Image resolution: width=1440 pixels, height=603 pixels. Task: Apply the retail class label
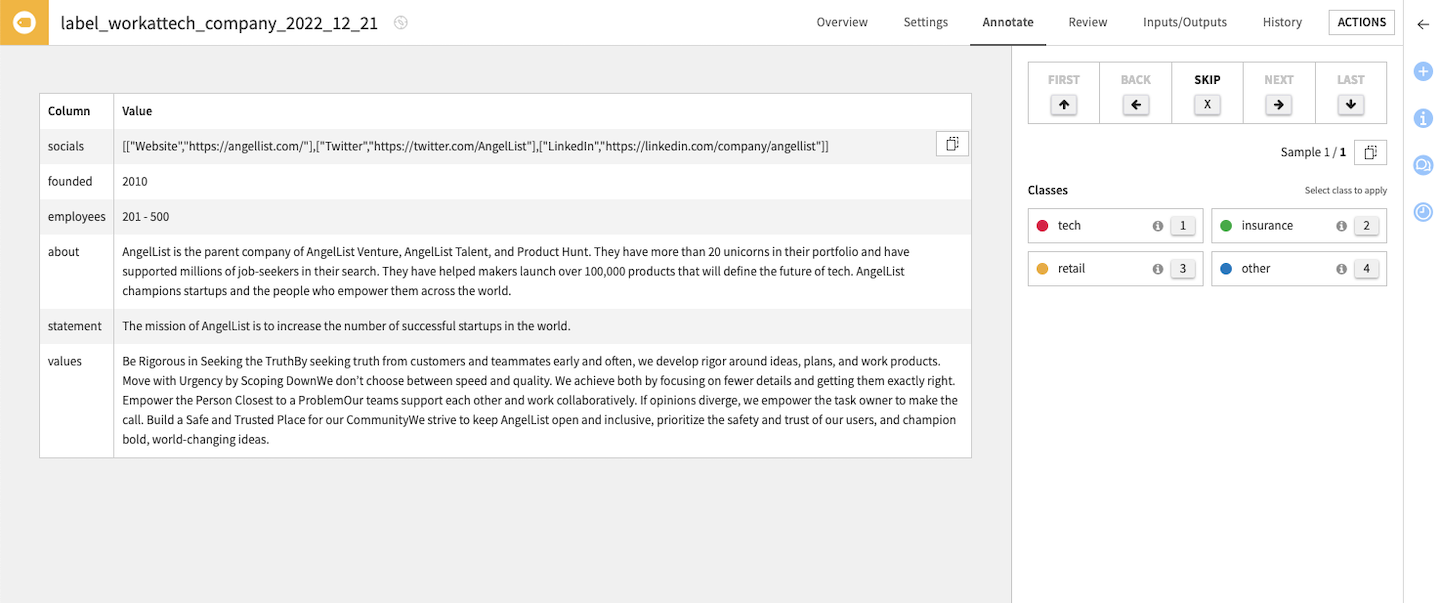pos(1116,269)
